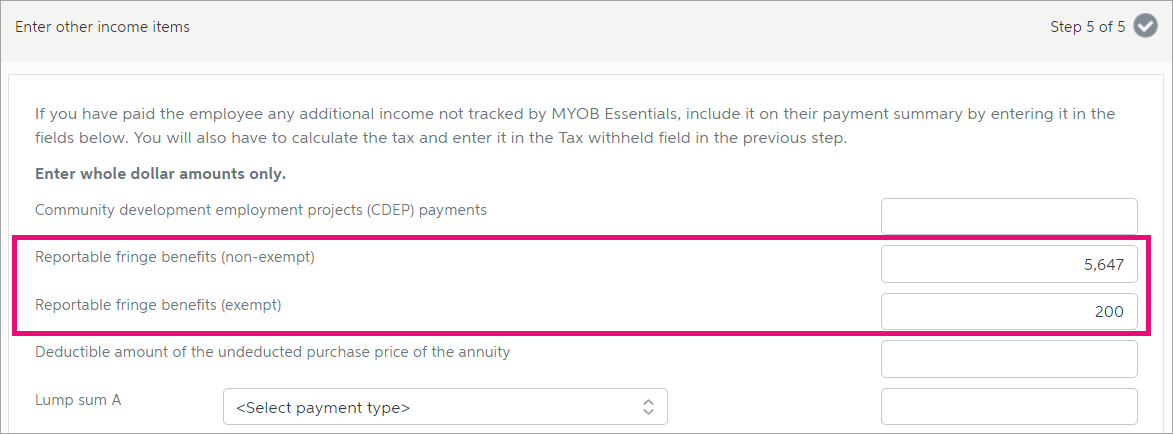1173x434 pixels.
Task: Click the "Reportable fringe benefits (exempt)" label
Action: tap(158, 305)
